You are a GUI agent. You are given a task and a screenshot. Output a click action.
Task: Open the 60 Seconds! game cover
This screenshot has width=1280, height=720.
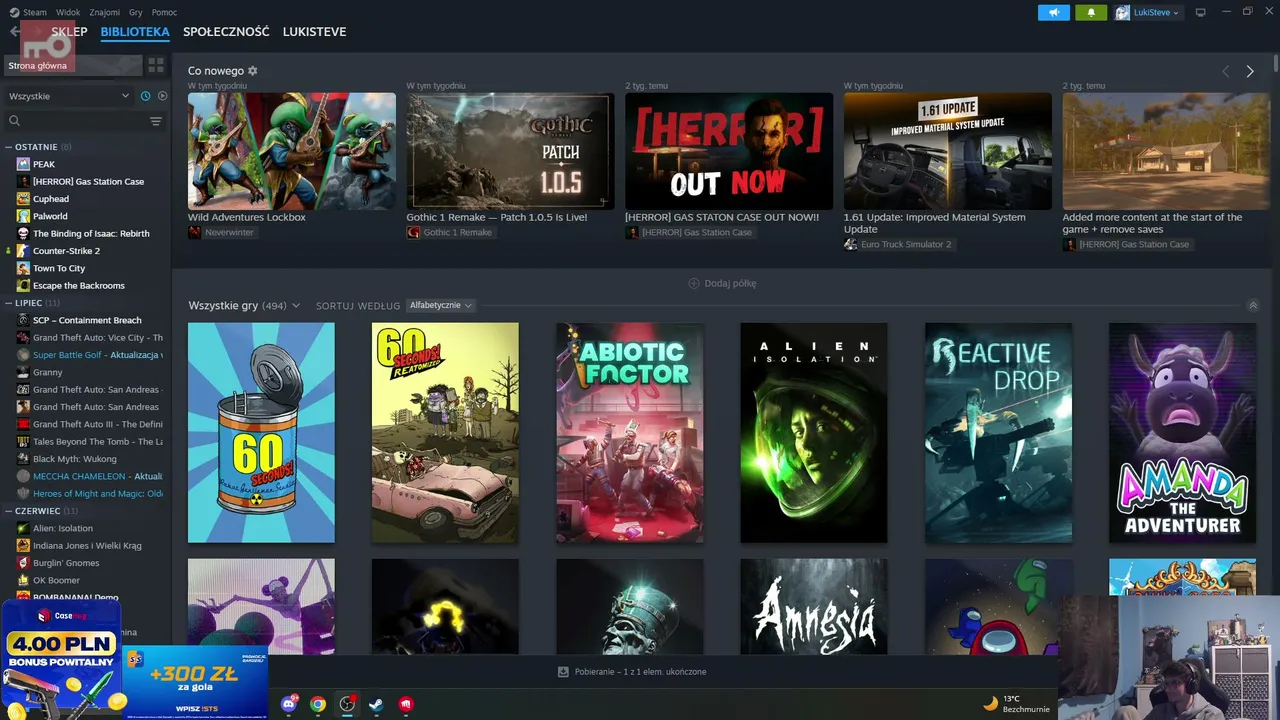pyautogui.click(x=261, y=433)
